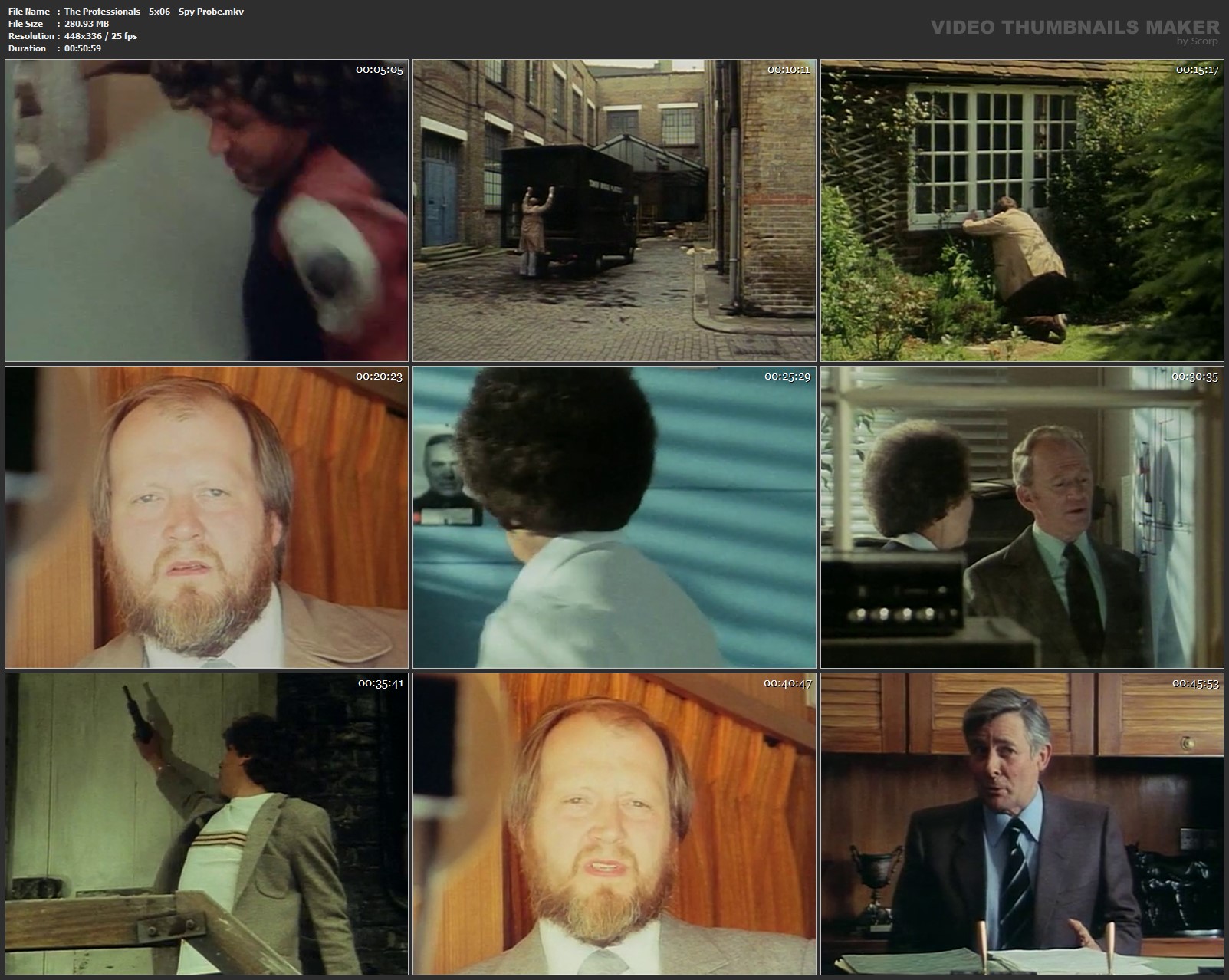
Task: Click the 'Duration' label
Action: (x=28, y=48)
